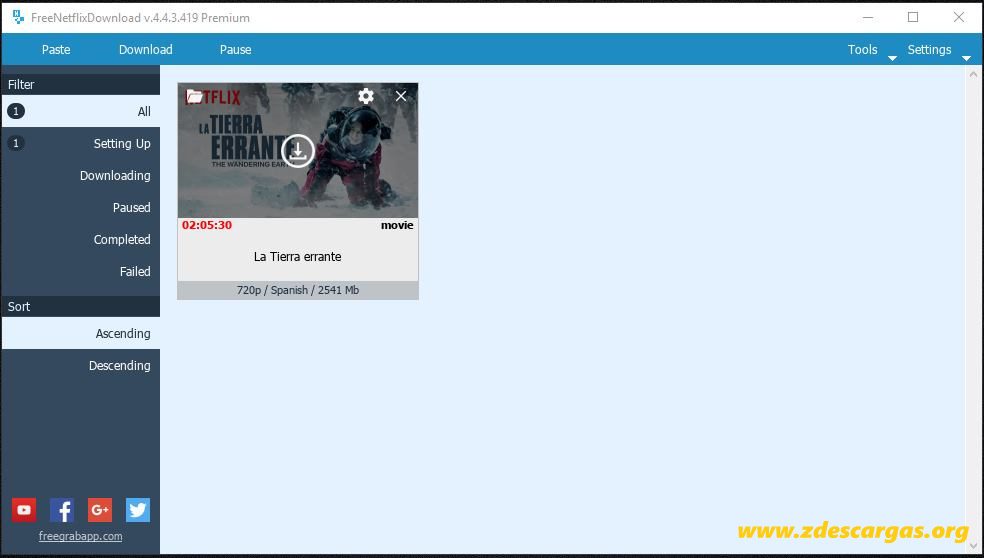
Task: Click the 720p / Spanish / 2541 Mb info bar
Action: (298, 290)
